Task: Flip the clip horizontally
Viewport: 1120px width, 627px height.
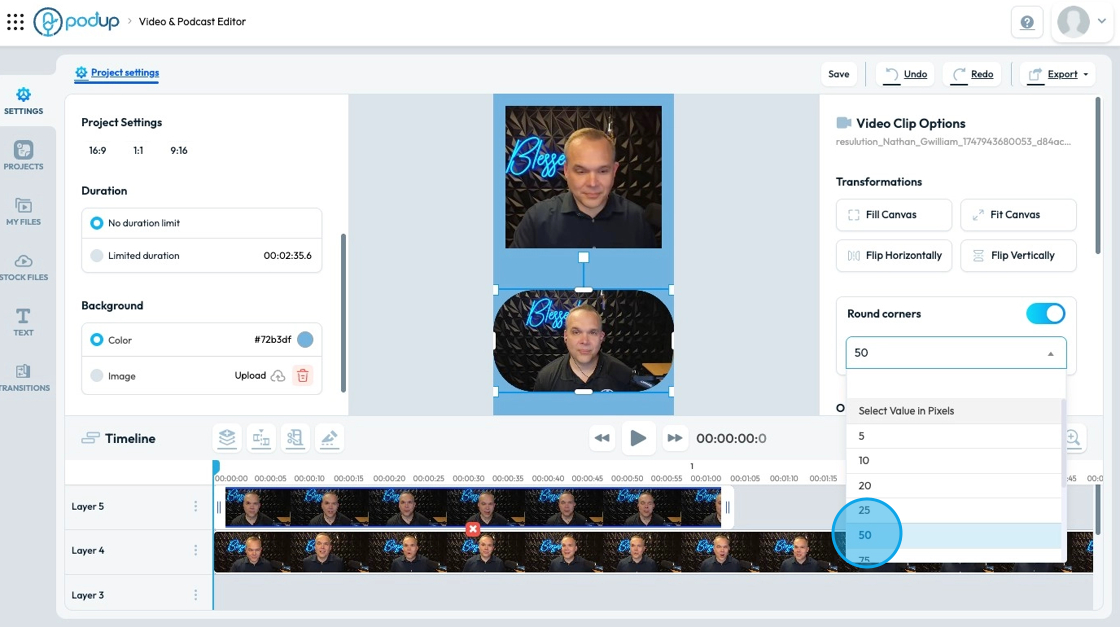Action: [894, 256]
